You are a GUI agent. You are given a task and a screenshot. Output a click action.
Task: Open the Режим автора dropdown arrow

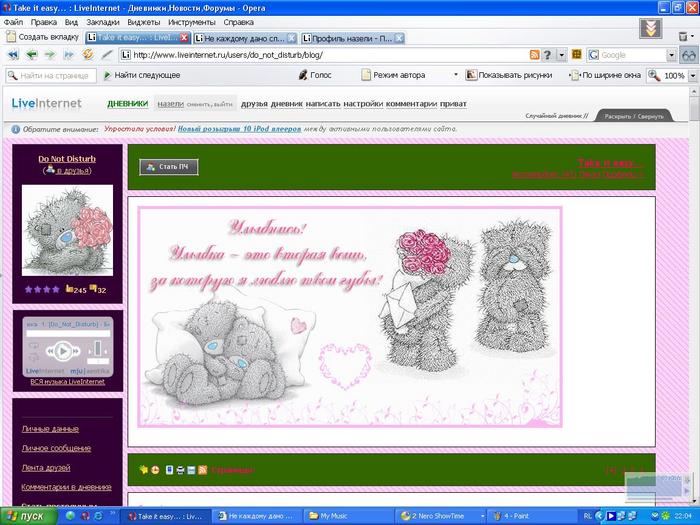click(x=456, y=75)
